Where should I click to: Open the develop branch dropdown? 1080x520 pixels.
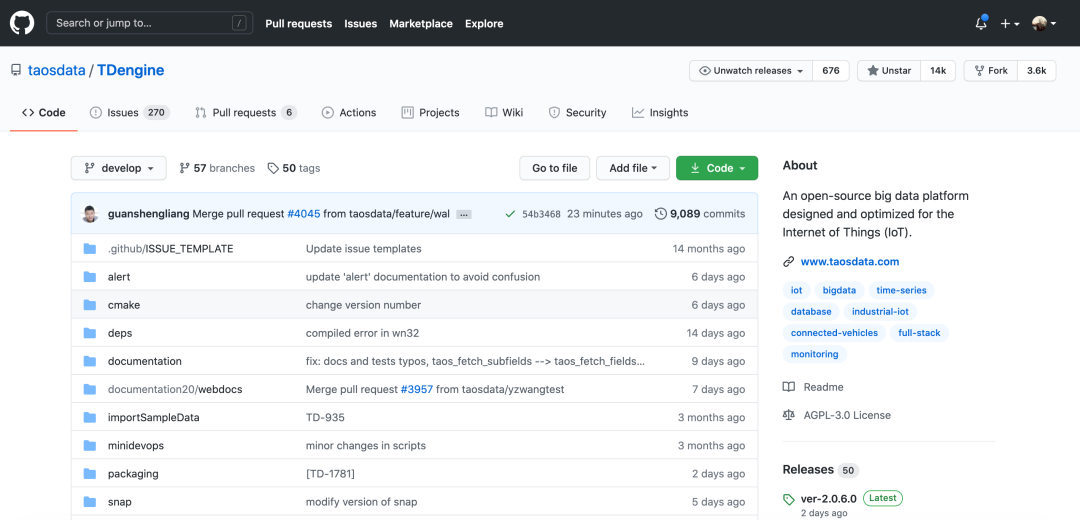[x=119, y=168]
